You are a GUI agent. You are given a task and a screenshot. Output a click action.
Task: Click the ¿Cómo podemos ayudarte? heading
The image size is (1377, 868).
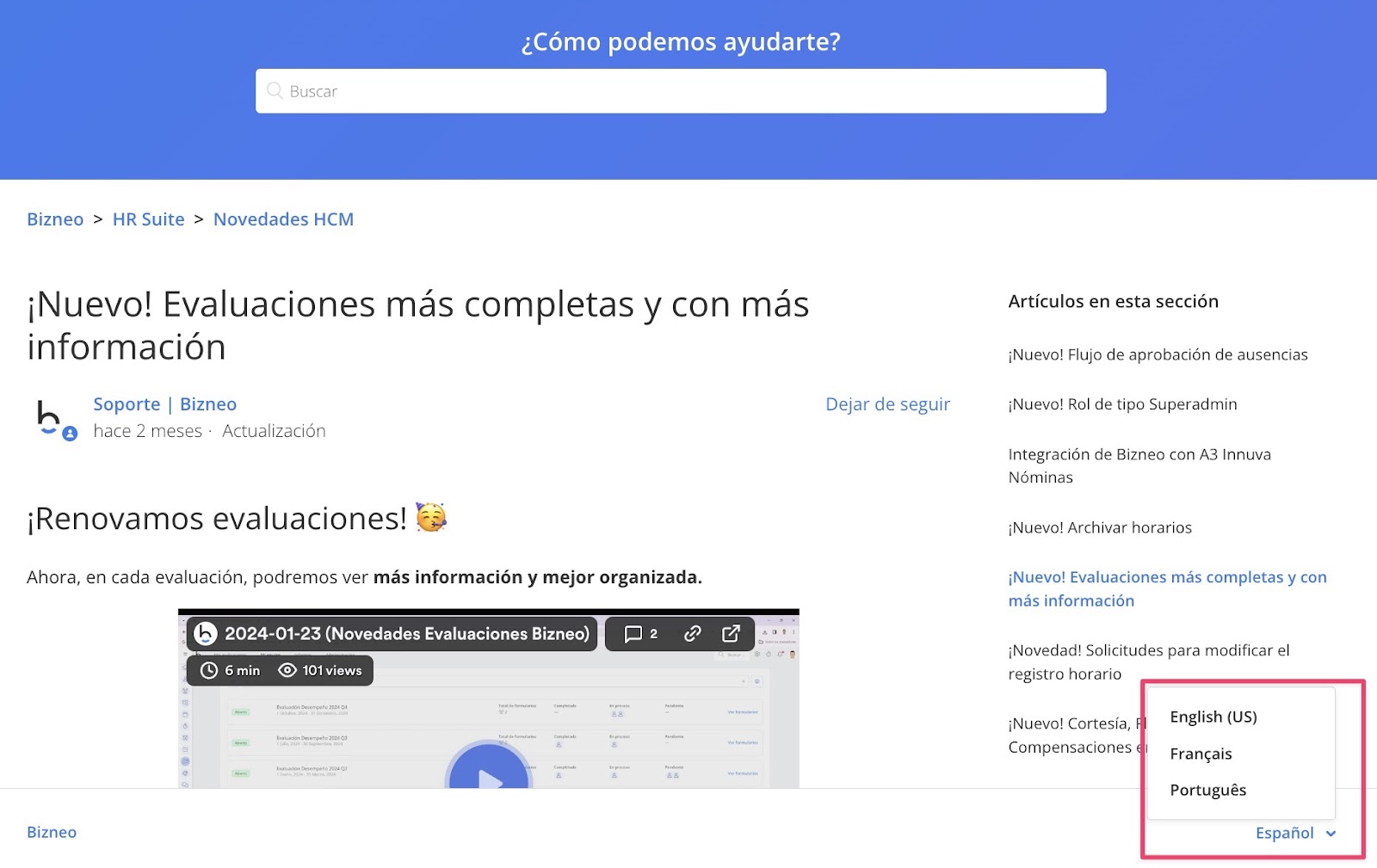pyautogui.click(x=681, y=41)
